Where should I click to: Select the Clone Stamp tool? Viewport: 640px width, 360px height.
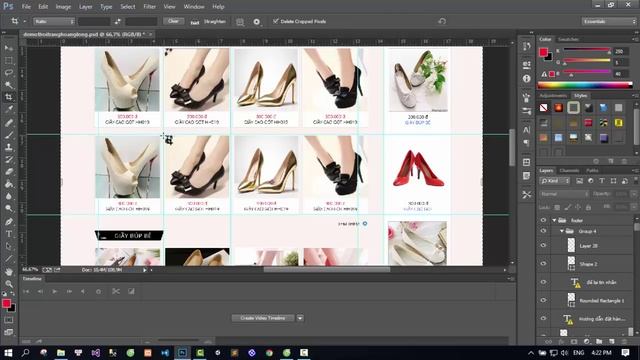coord(9,147)
